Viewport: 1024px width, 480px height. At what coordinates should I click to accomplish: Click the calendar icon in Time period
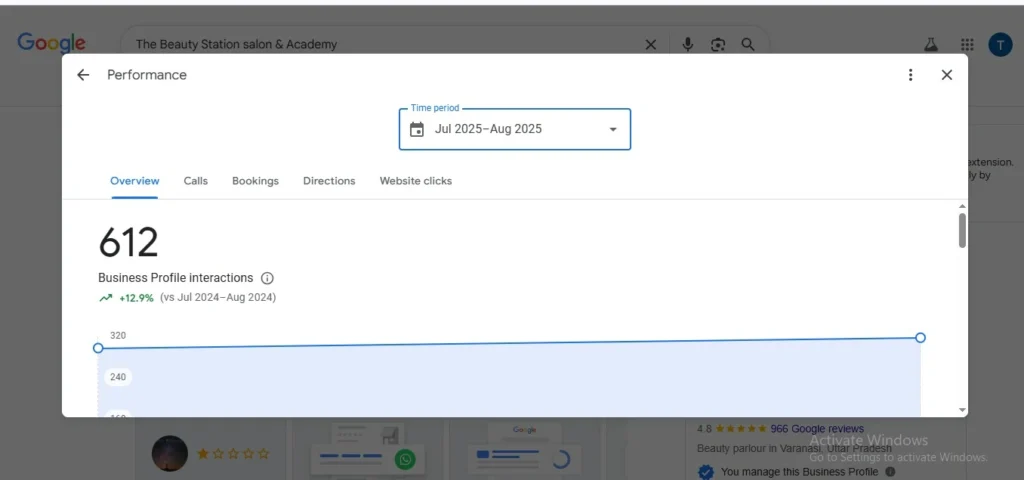(417, 129)
